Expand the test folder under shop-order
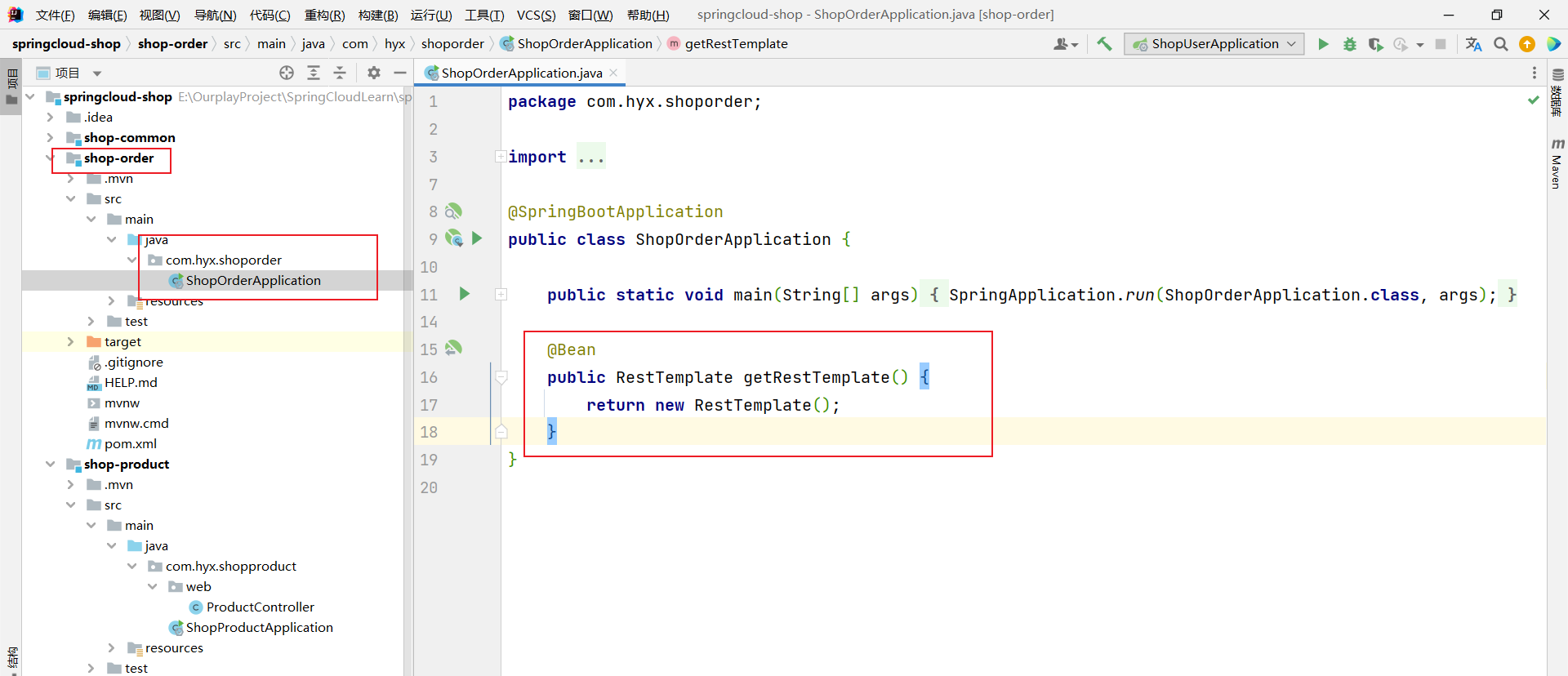The image size is (1568, 676). 91,321
